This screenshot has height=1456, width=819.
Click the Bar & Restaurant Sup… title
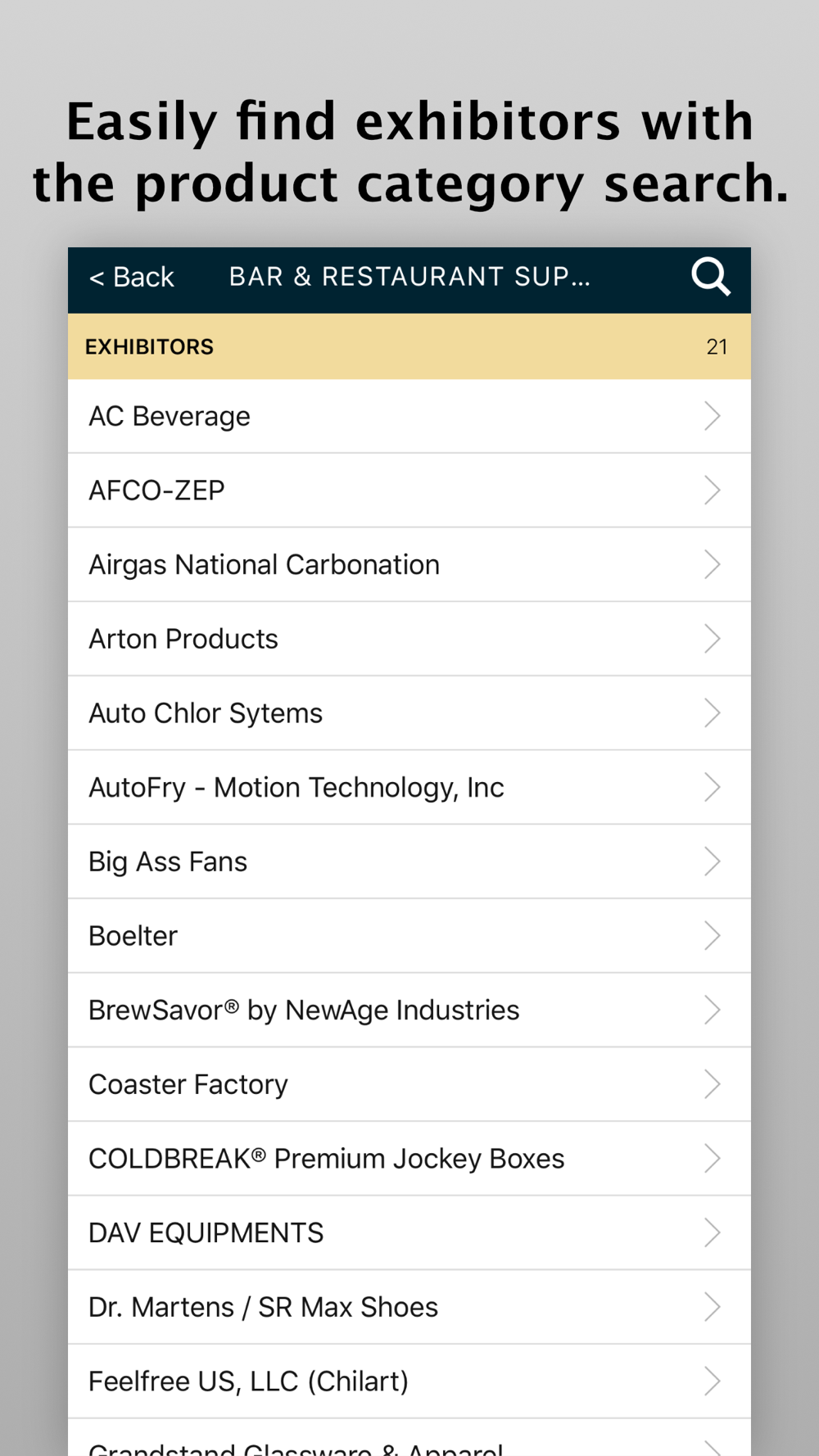point(409,277)
